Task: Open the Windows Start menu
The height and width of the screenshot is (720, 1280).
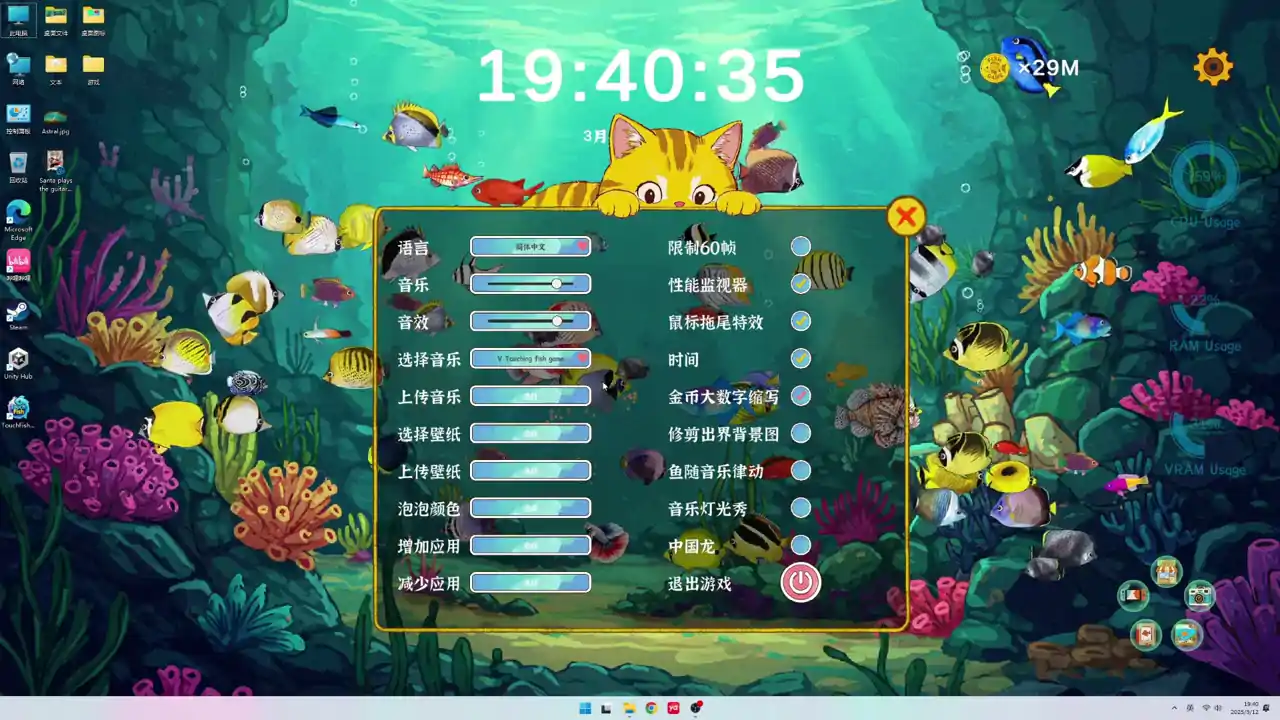Action: click(585, 708)
